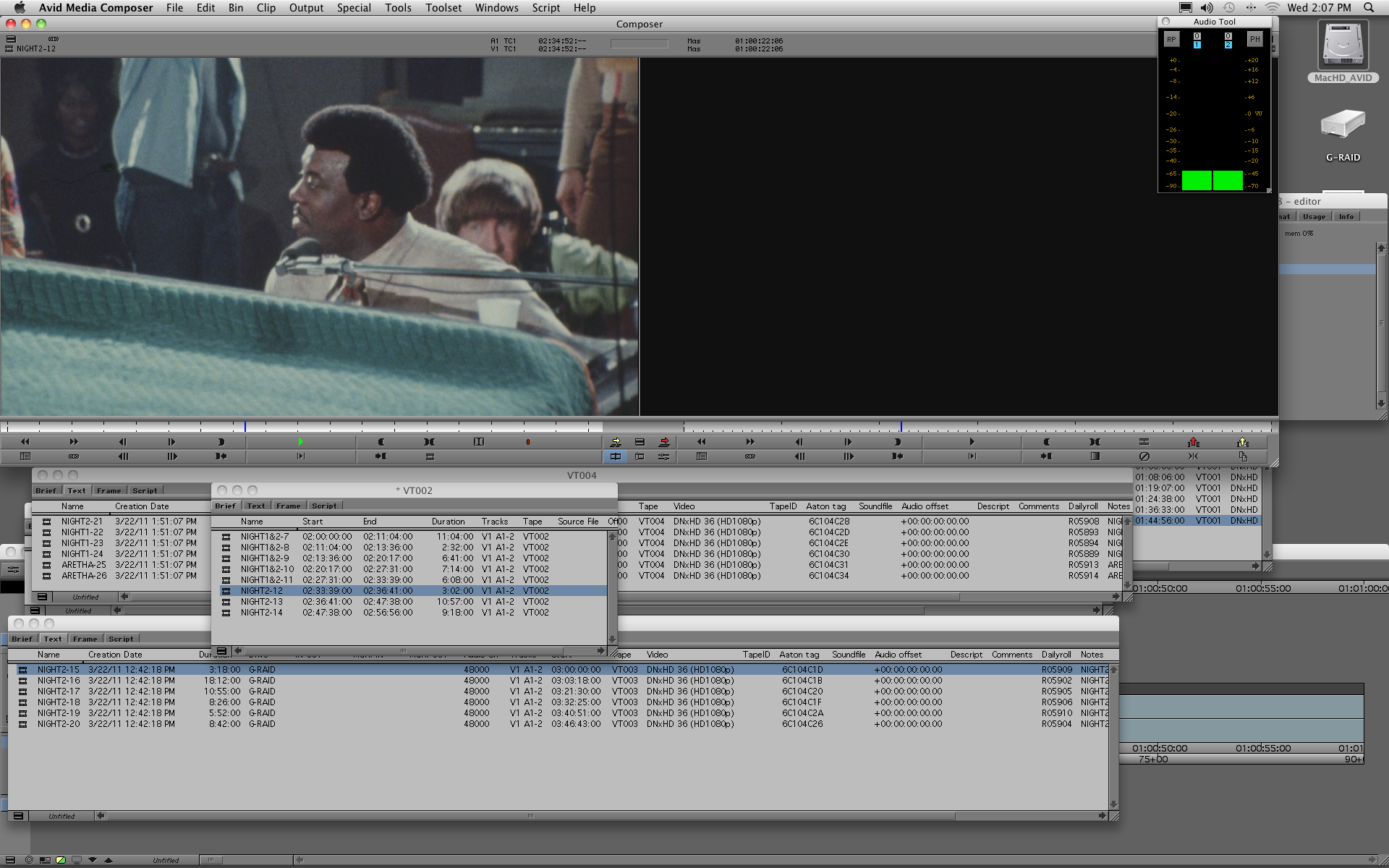Click the red Overwrite arrow icon
This screenshot has height=868, width=1389.
(664, 442)
